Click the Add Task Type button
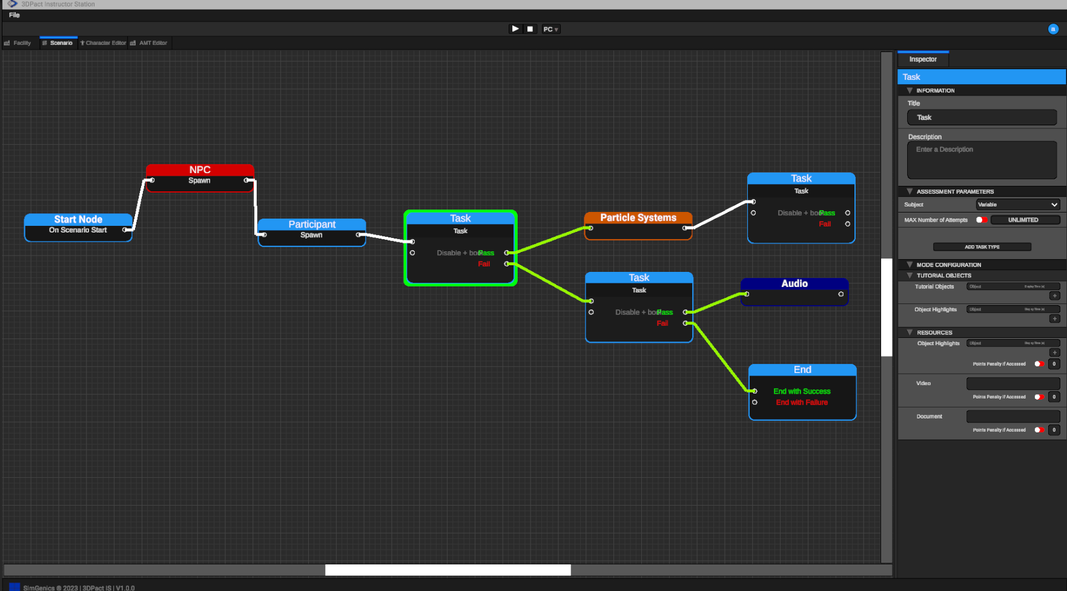The height and width of the screenshot is (591, 1067). 981,247
